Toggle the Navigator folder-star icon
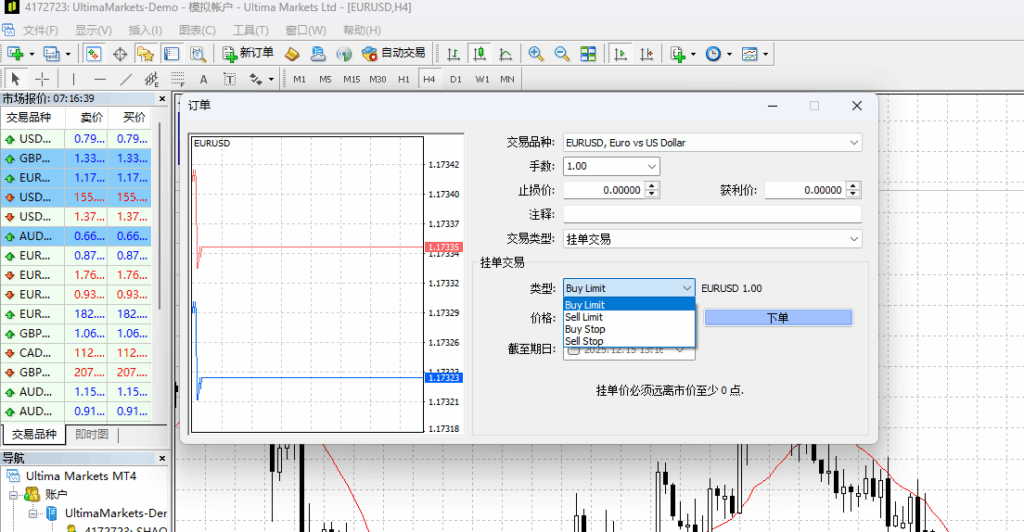This screenshot has height=532, width=1024. pyautogui.click(x=145, y=54)
